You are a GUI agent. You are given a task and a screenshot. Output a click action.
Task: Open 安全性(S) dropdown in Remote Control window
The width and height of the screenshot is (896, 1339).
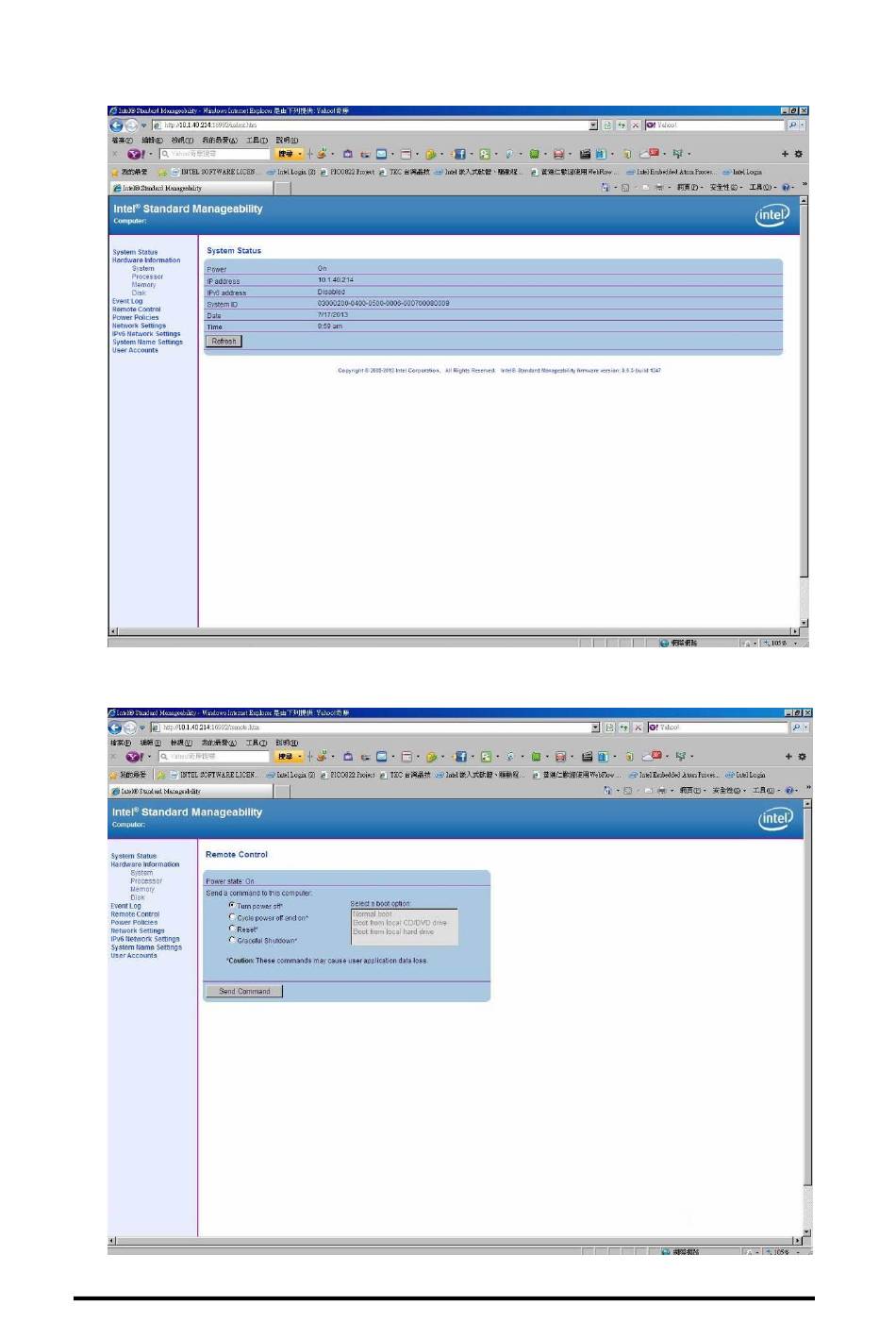(729, 791)
